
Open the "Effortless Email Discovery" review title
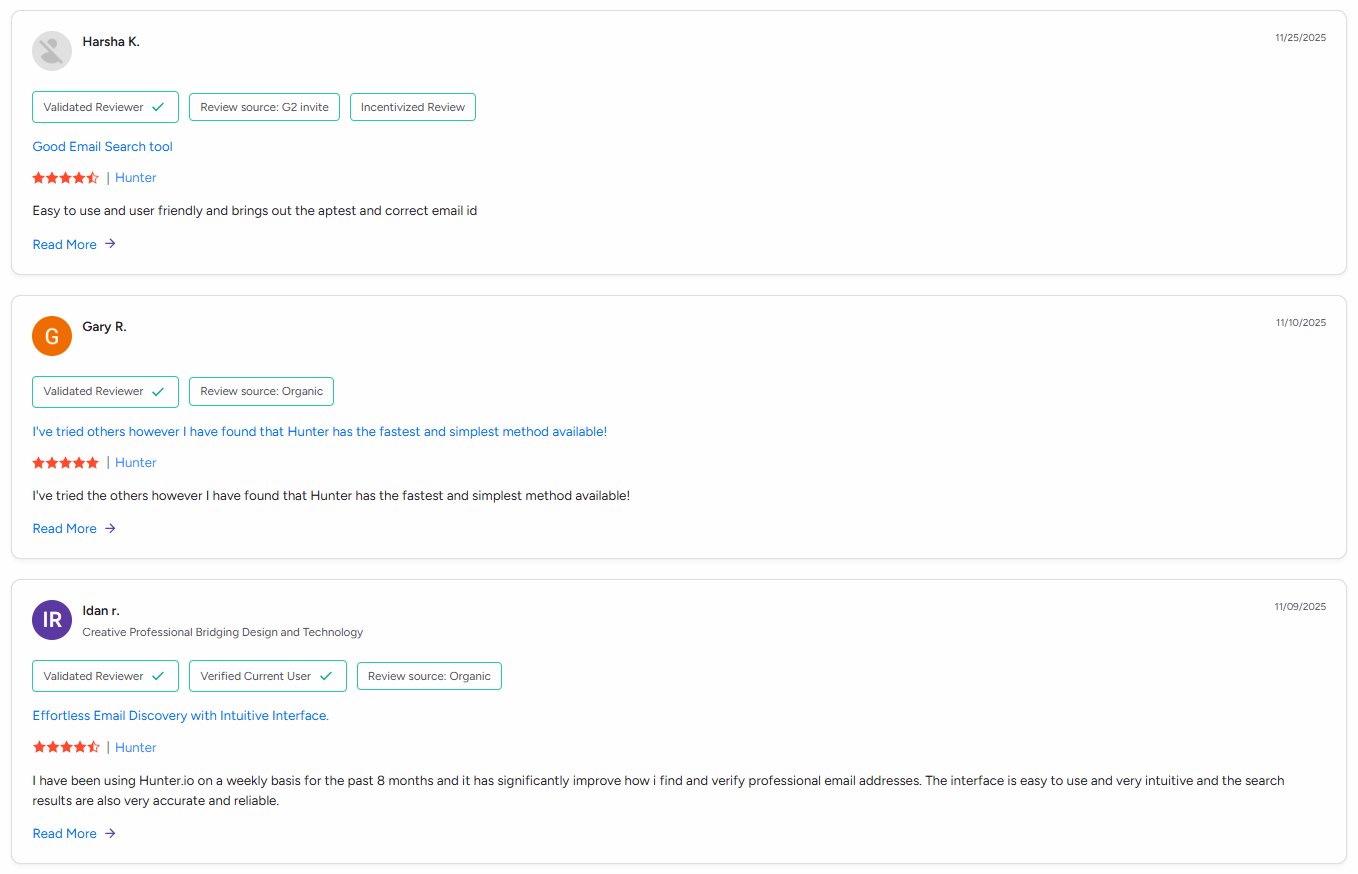click(x=180, y=716)
